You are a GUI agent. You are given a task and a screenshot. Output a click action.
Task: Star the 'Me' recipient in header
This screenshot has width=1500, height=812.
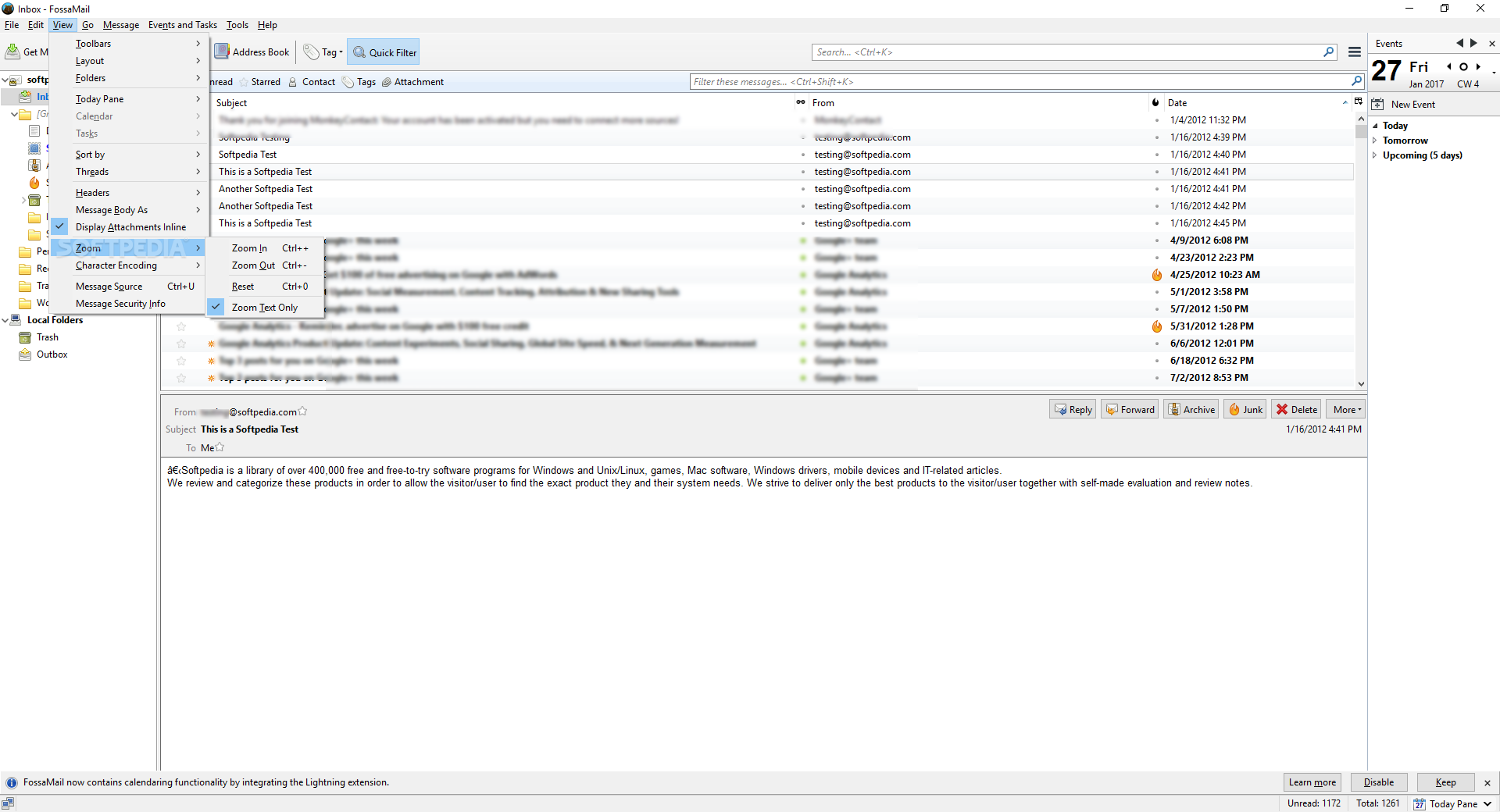220,447
